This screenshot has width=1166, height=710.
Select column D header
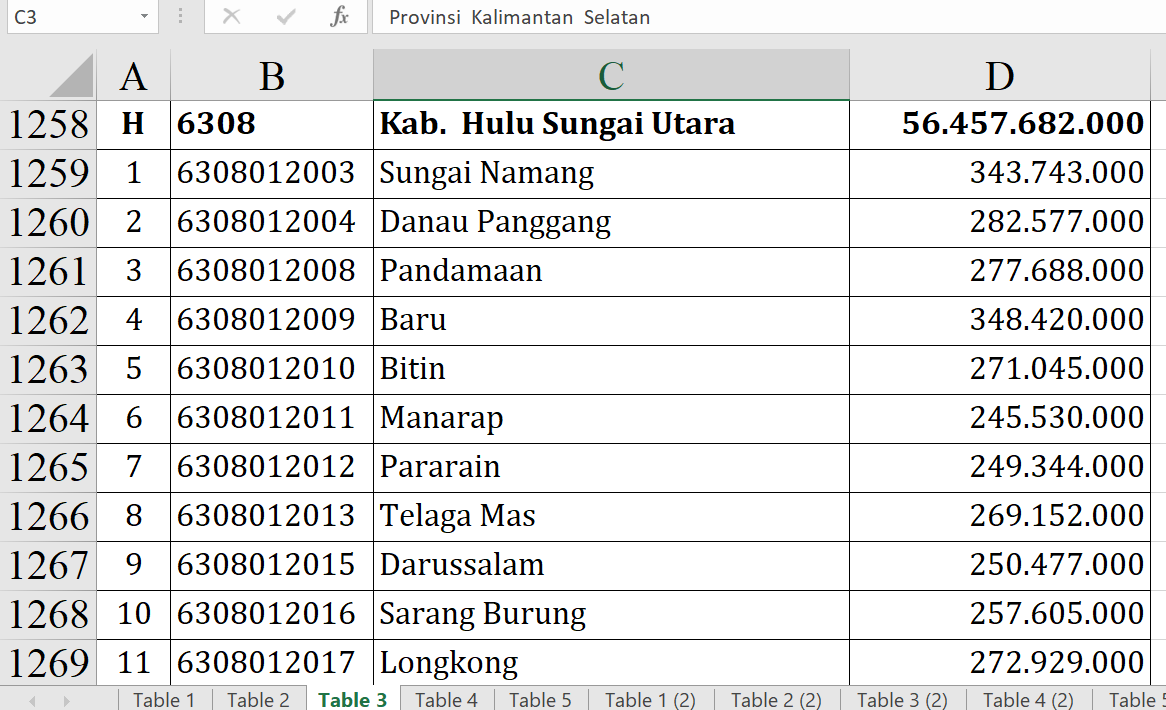click(x=999, y=76)
